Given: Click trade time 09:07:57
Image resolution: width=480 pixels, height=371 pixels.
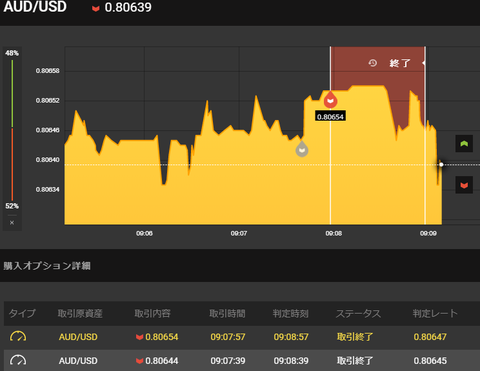Looking at the screenshot, I should [228, 337].
